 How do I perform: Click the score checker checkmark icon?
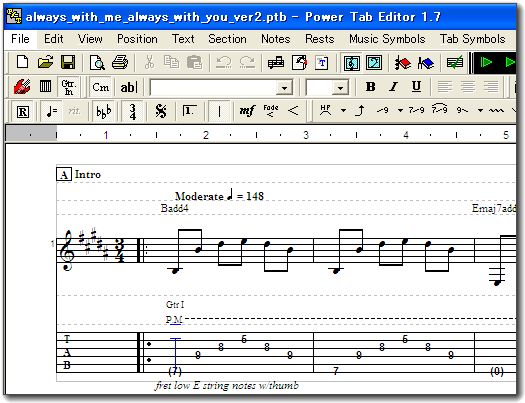455,63
